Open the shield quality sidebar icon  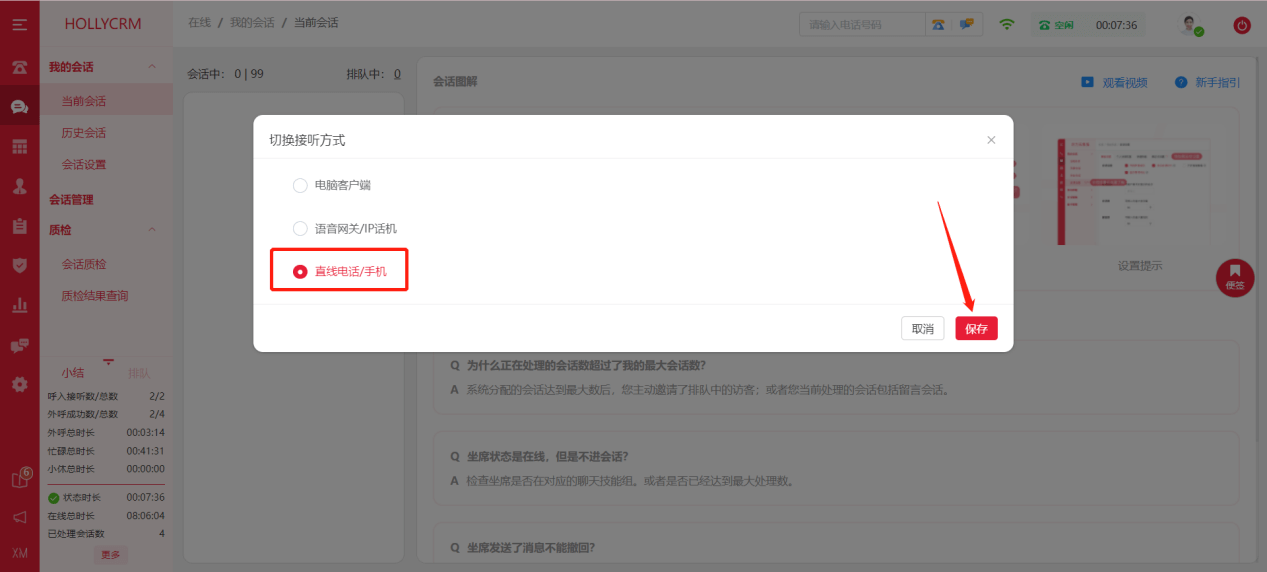pyautogui.click(x=19, y=265)
